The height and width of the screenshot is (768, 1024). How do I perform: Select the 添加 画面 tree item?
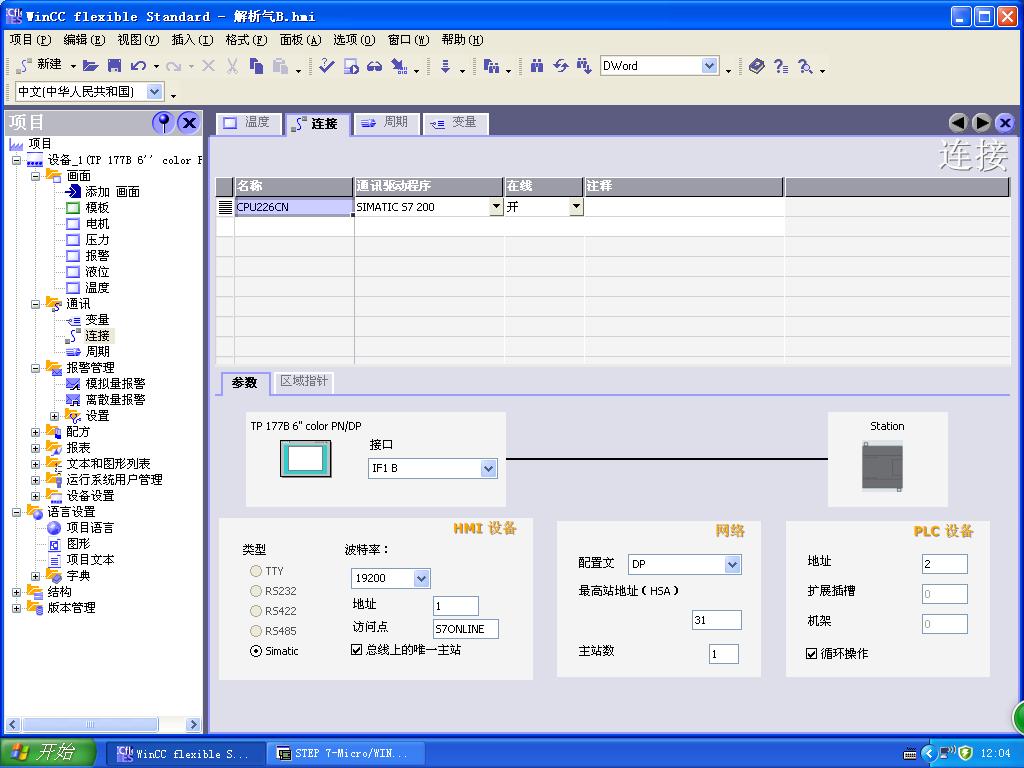103,191
